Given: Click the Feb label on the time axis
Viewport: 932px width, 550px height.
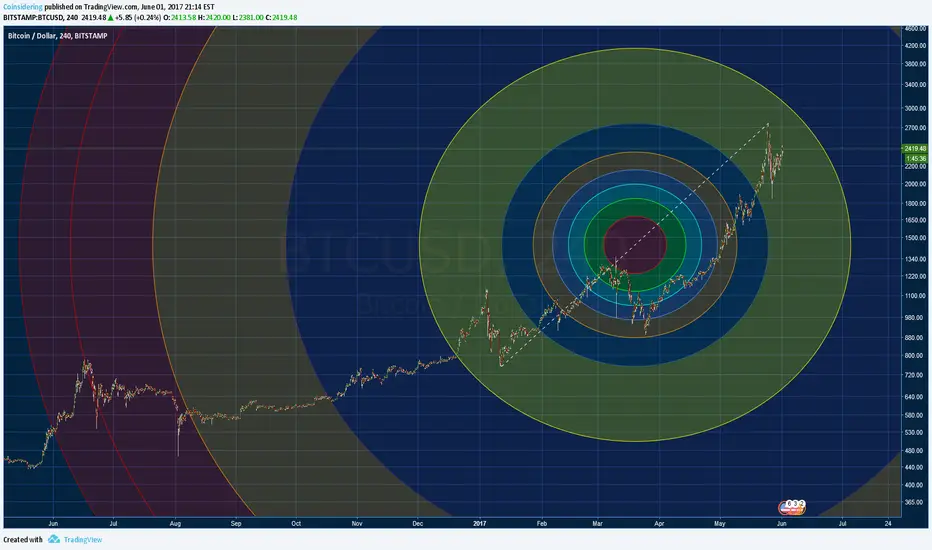Looking at the screenshot, I should 541,524.
